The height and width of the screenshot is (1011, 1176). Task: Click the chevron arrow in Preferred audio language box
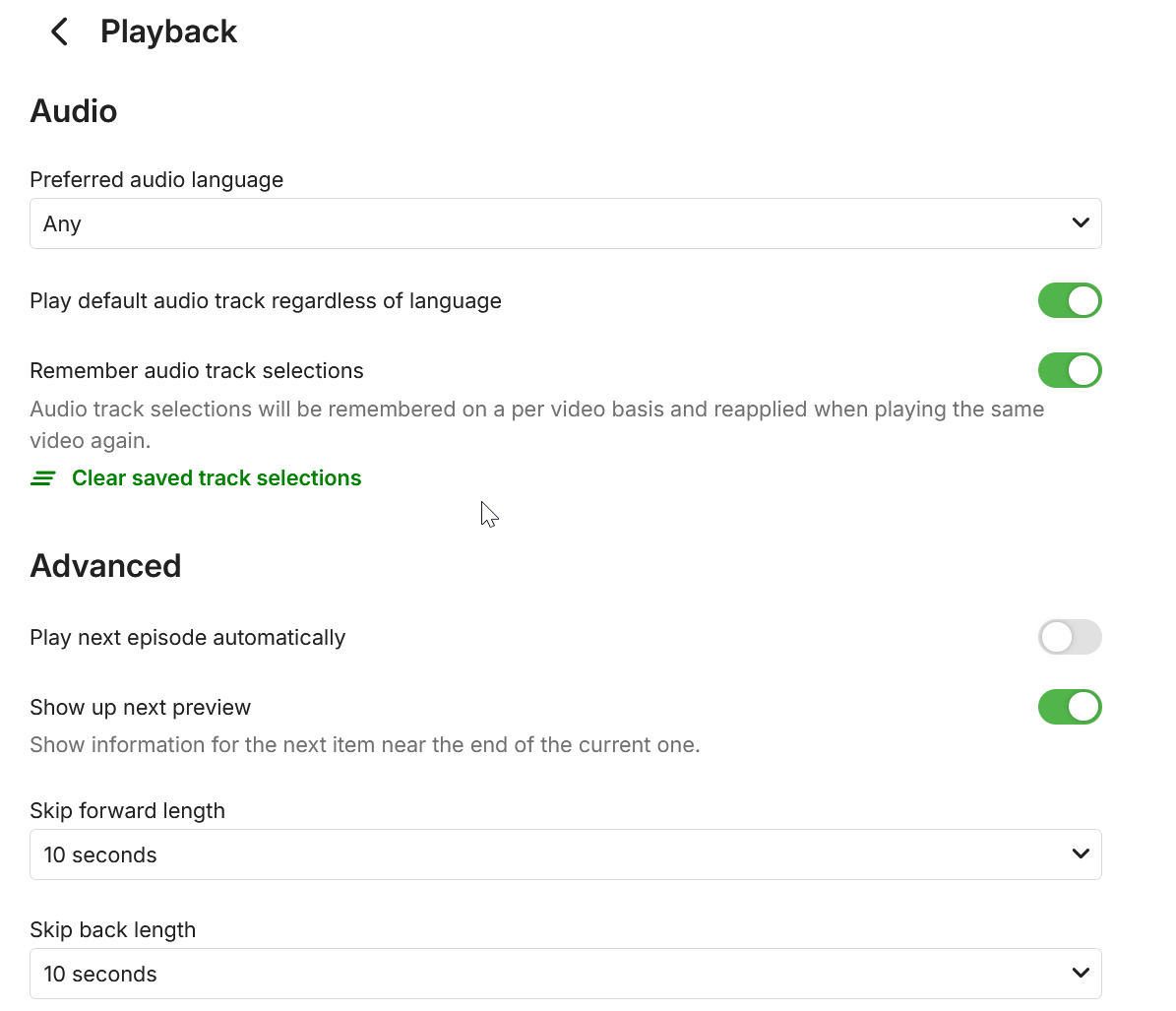[x=1080, y=223]
